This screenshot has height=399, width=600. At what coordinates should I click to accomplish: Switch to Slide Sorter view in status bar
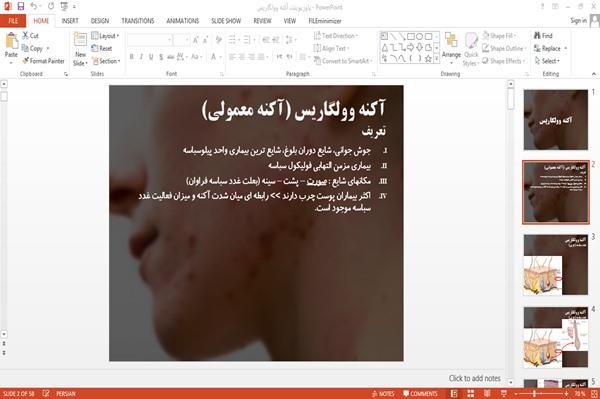pos(471,393)
